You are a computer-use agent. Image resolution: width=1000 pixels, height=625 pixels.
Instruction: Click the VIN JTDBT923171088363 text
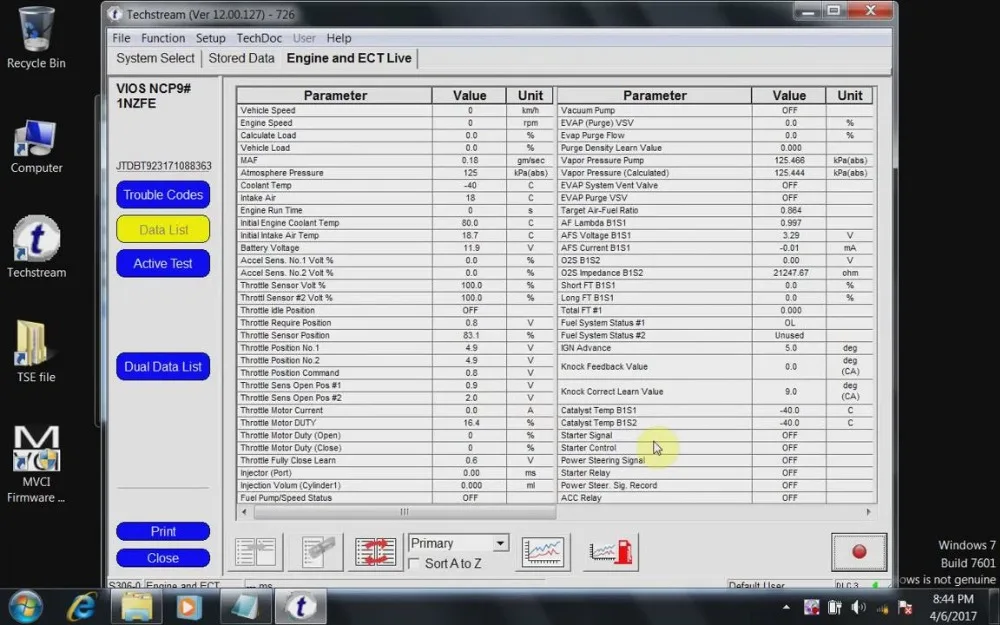(x=163, y=166)
